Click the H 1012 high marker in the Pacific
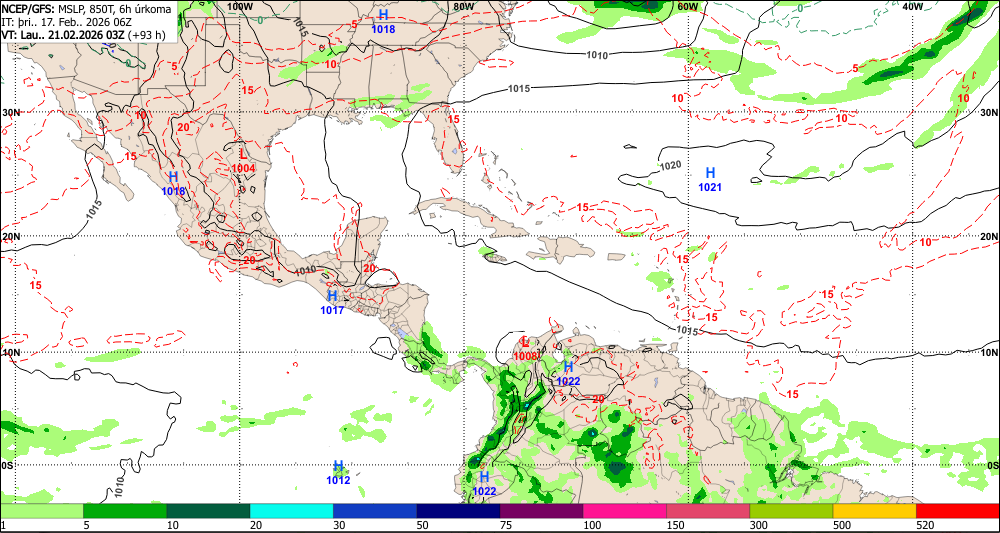The width and height of the screenshot is (1000, 533). point(339,473)
